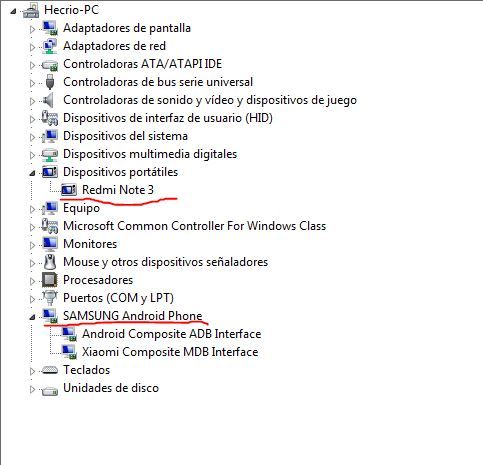Viewport: 483px width, 465px height.
Task: Select Android Composite ADB Interface
Action: coord(172,334)
